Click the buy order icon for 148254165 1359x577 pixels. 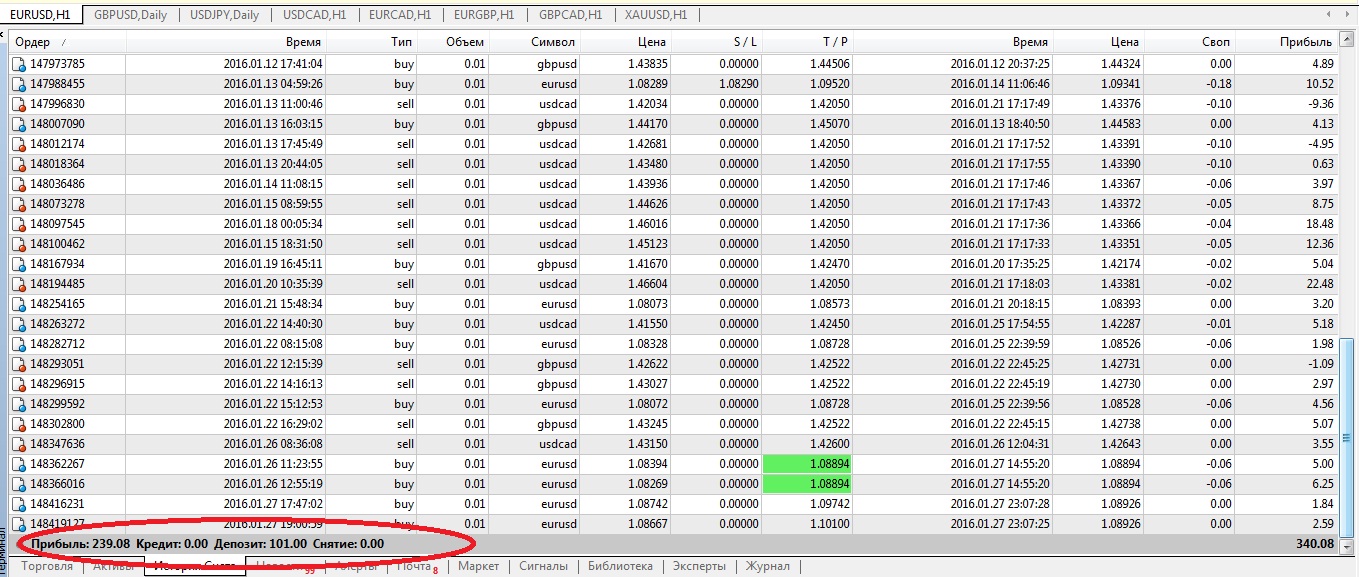[x=19, y=304]
